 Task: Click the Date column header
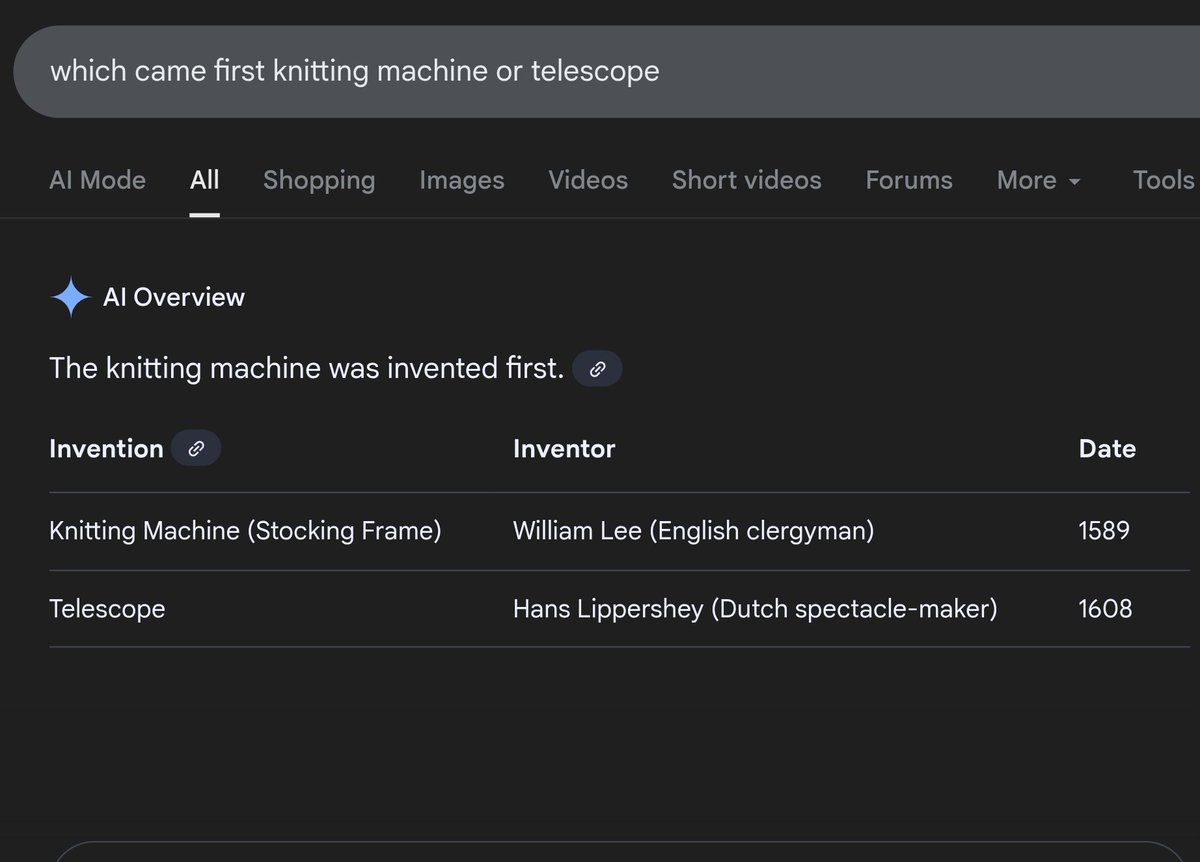point(1107,449)
